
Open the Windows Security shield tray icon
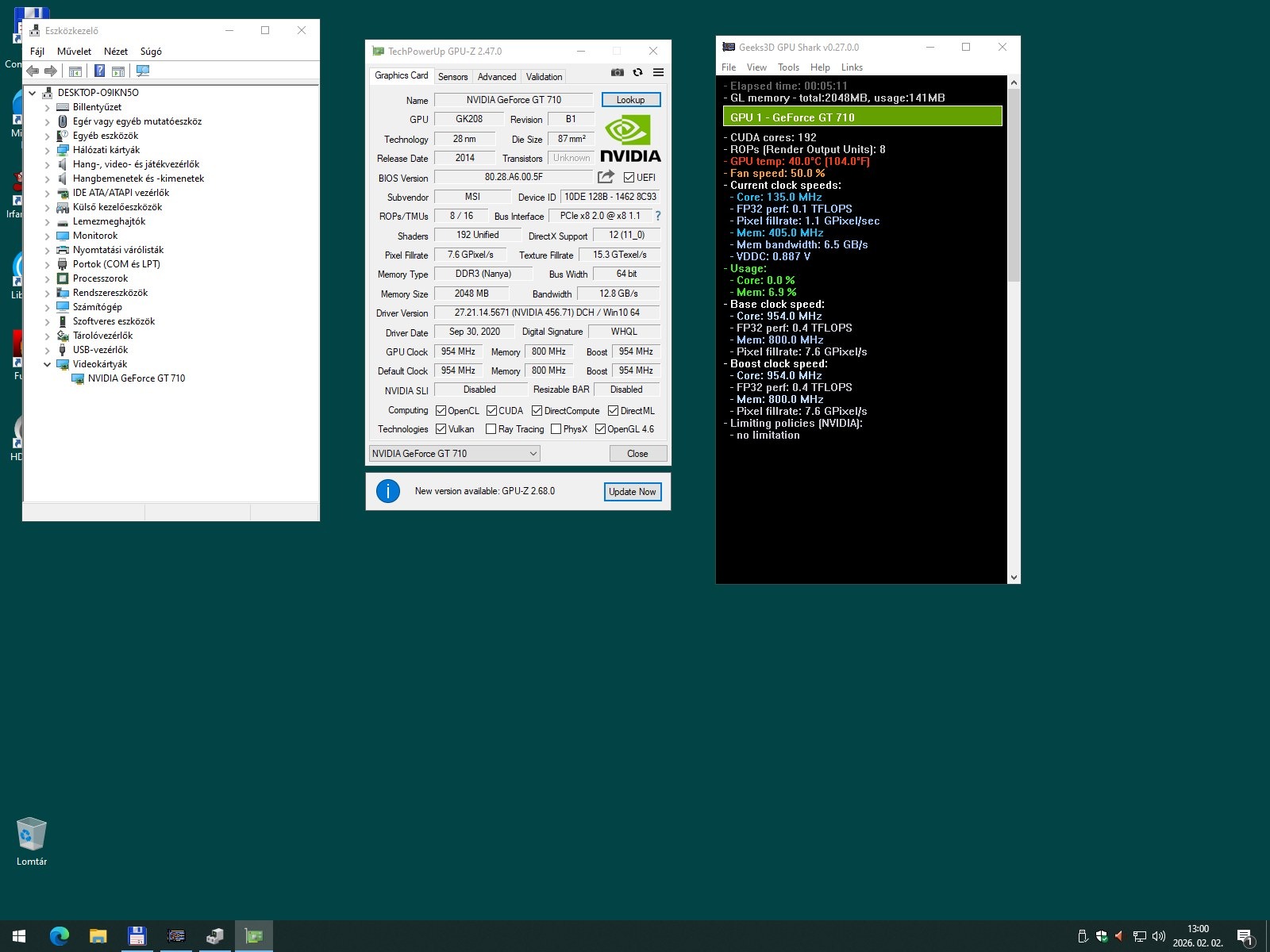click(1102, 936)
